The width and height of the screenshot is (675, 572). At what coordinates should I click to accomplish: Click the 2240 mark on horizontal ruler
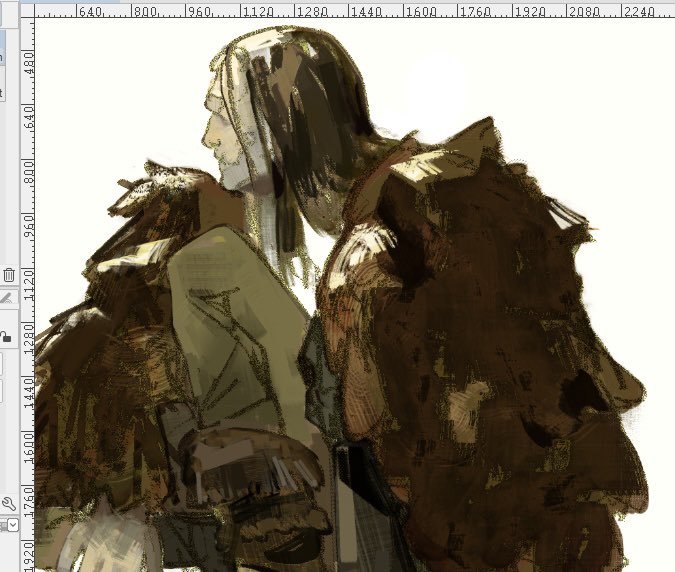(639, 12)
